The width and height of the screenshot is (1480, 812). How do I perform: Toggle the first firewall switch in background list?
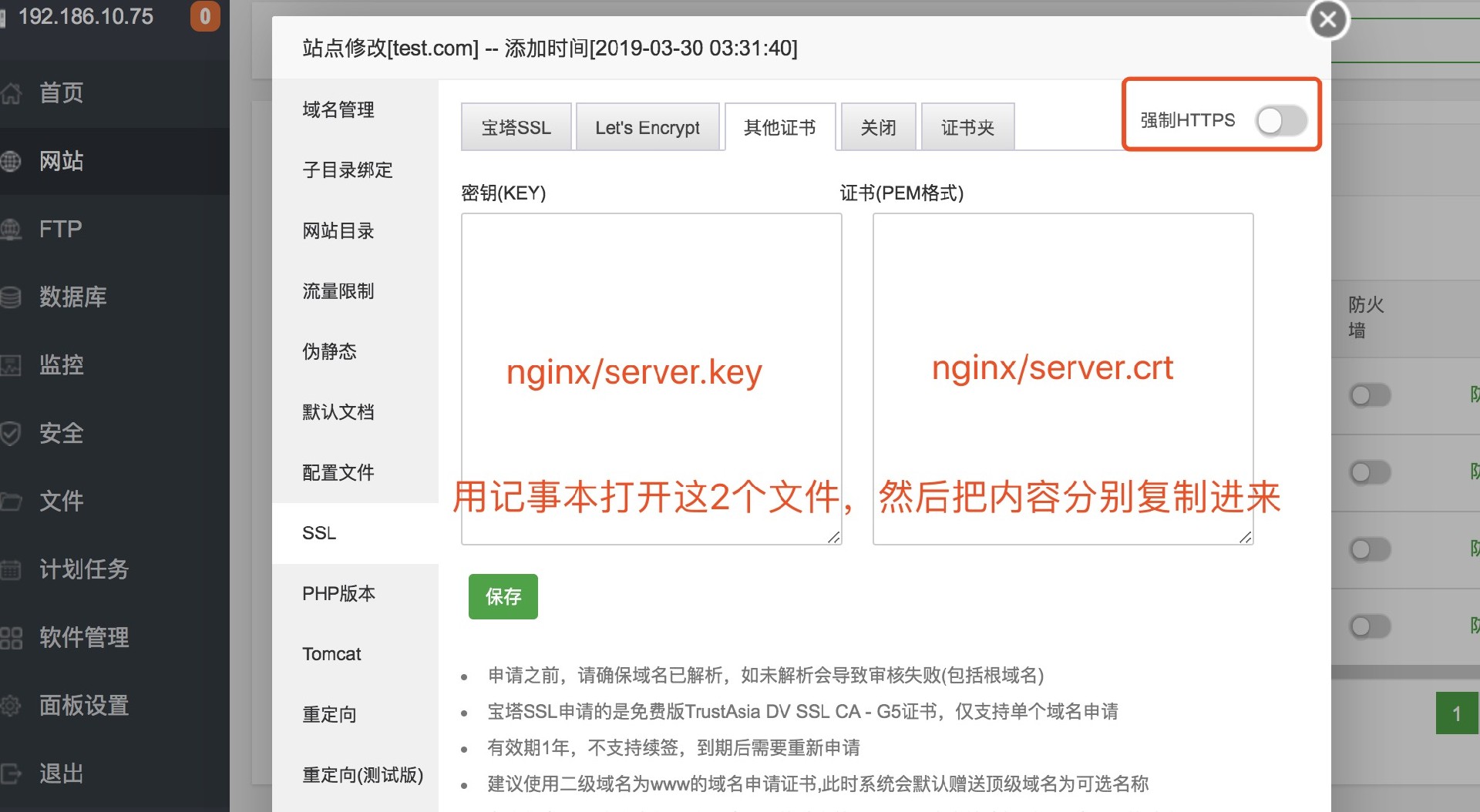[1370, 395]
